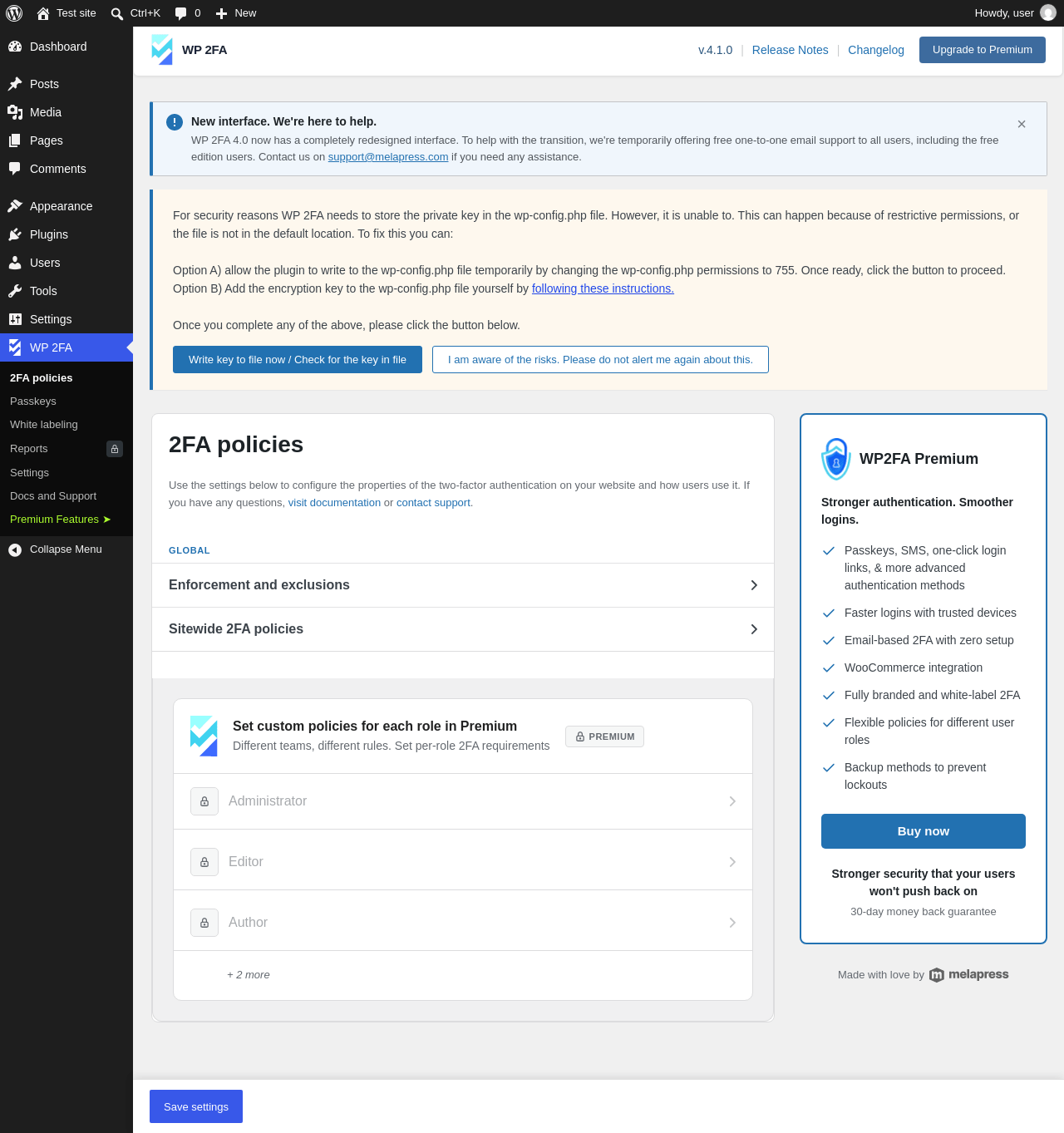Image resolution: width=1064 pixels, height=1133 pixels.
Task: Open the Release Notes link
Action: point(791,50)
